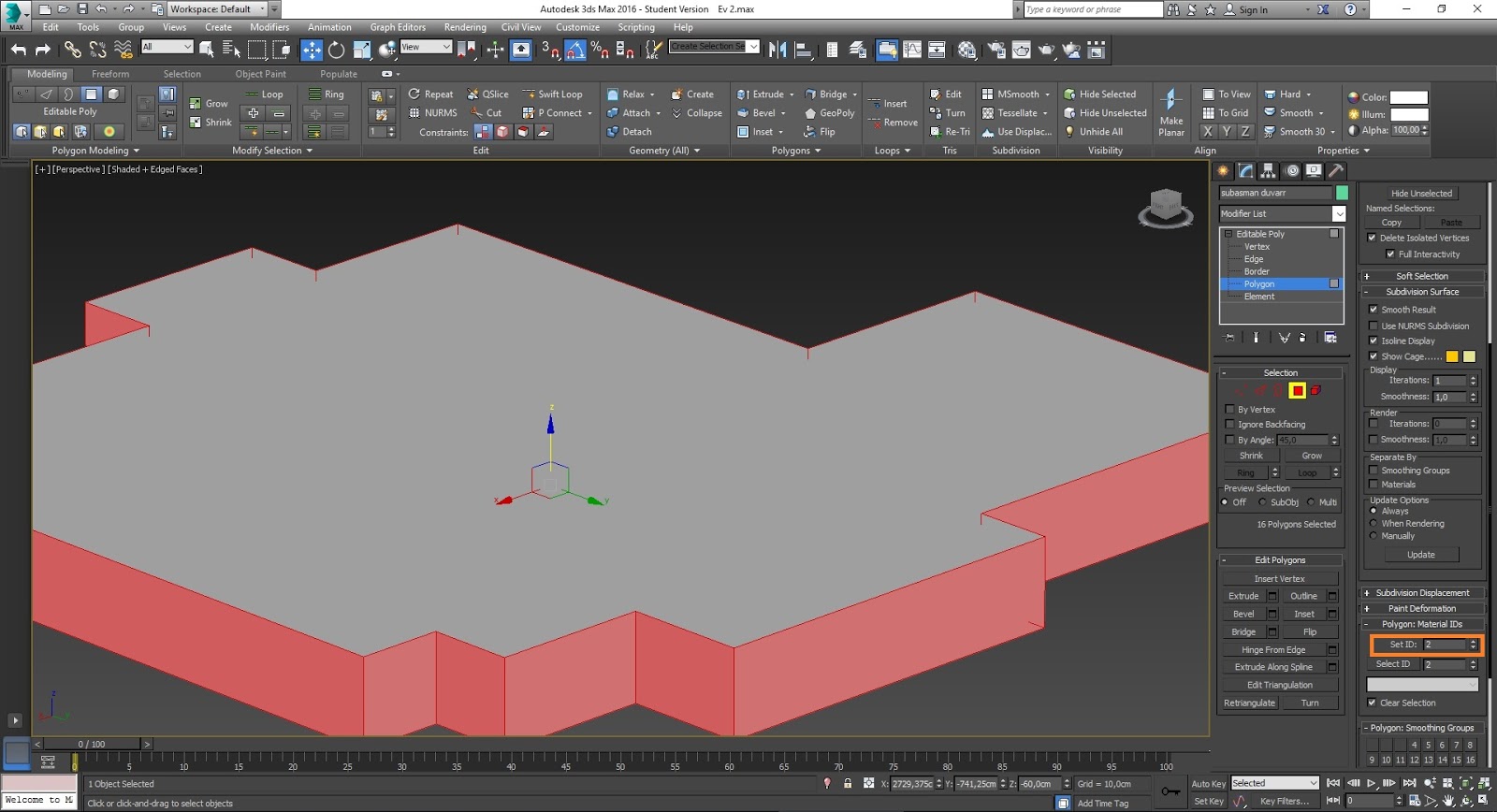Image resolution: width=1497 pixels, height=812 pixels.
Task: Click the green object color swatch
Action: tap(1342, 193)
